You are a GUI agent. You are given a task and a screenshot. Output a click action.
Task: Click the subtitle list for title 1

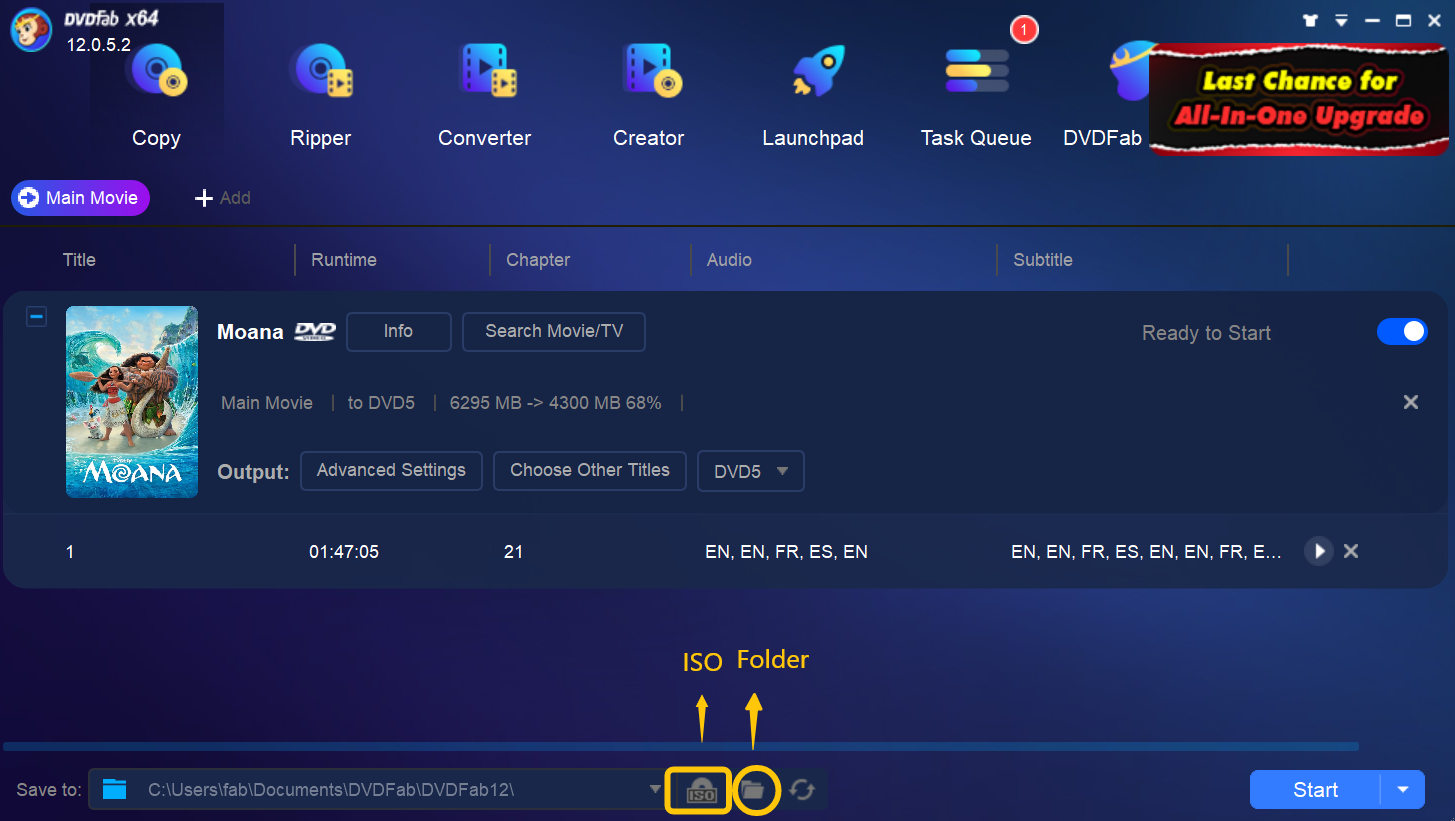[x=1146, y=552]
